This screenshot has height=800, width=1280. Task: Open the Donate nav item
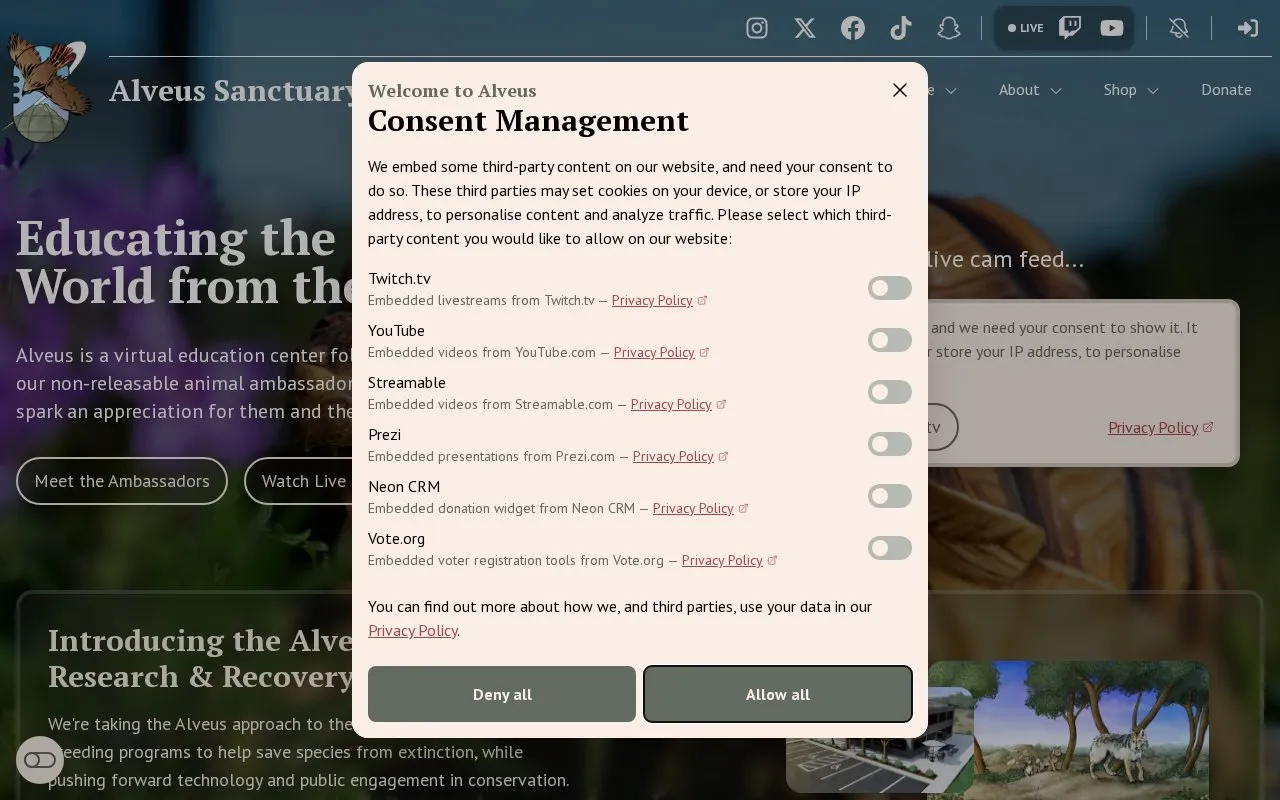(1226, 90)
